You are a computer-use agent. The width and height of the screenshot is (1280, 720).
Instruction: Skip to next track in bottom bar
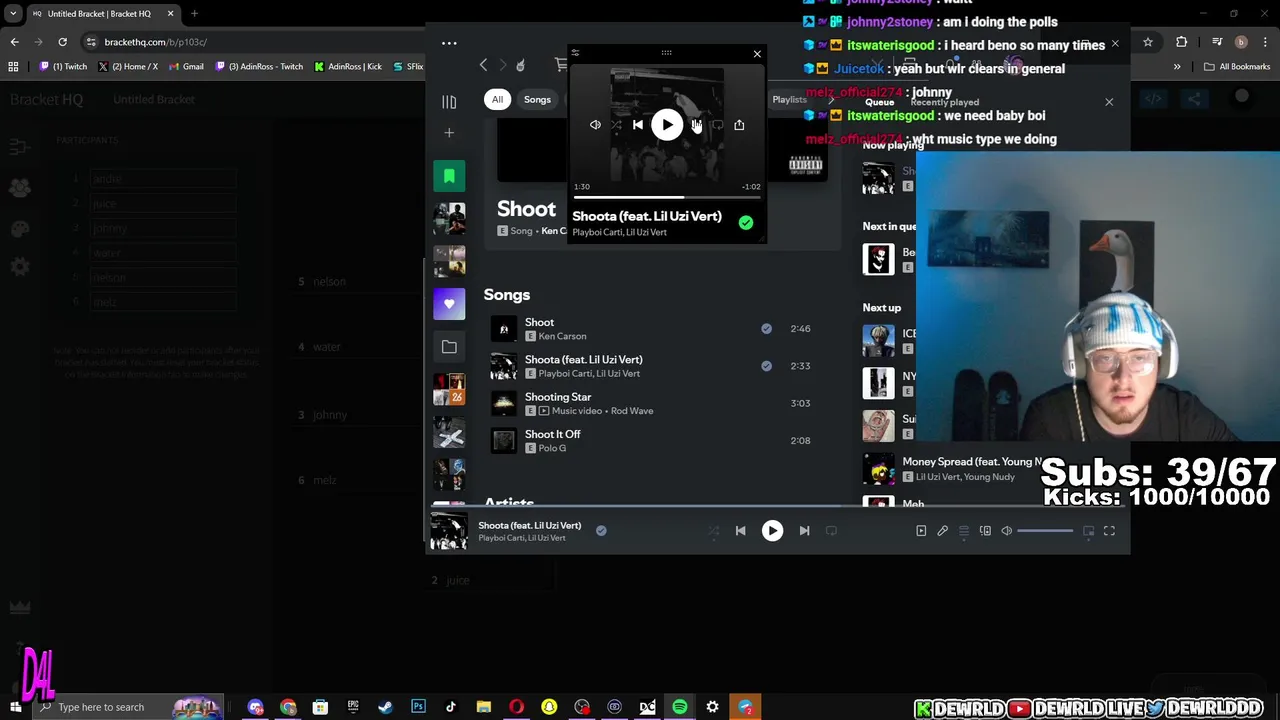coord(804,531)
